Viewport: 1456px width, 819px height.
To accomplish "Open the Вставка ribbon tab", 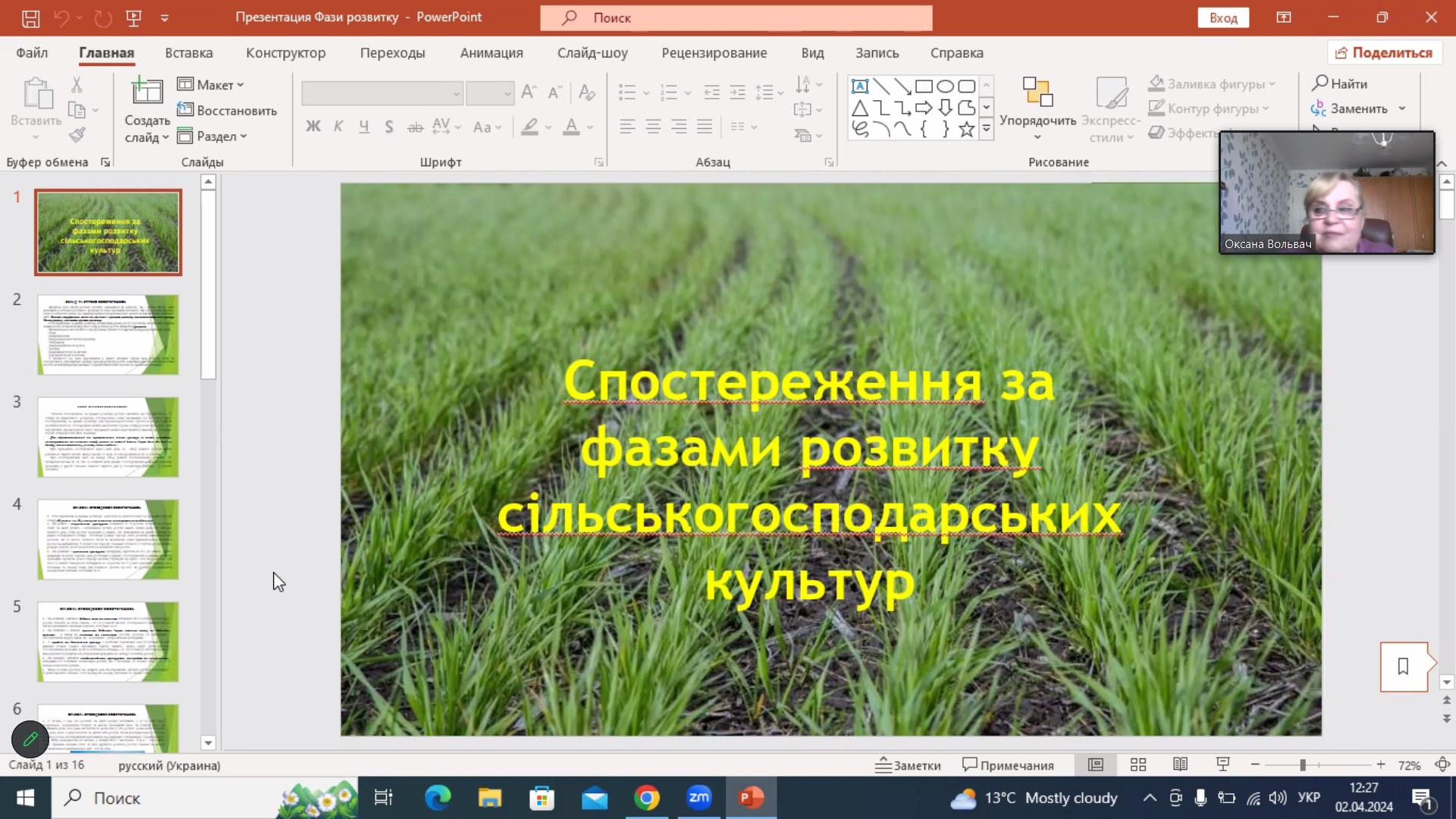I will [189, 53].
